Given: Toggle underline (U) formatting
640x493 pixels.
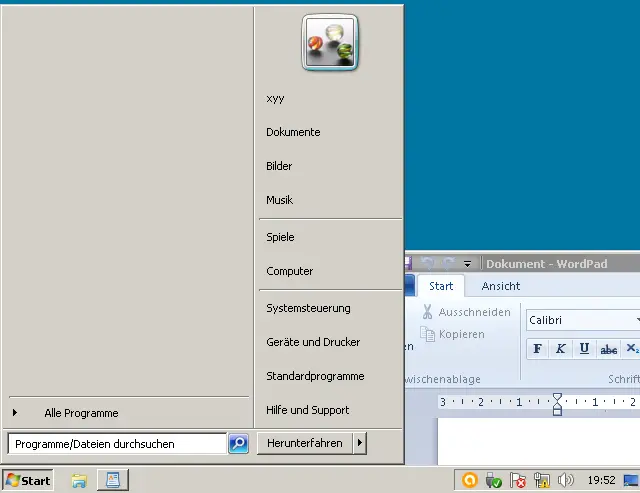Looking at the screenshot, I should tap(584, 349).
